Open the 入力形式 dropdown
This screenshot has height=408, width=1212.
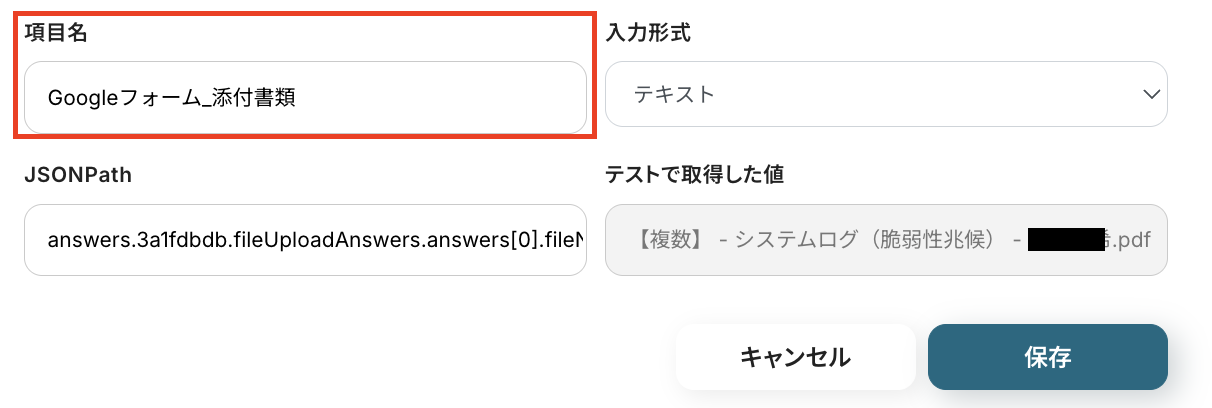click(886, 94)
